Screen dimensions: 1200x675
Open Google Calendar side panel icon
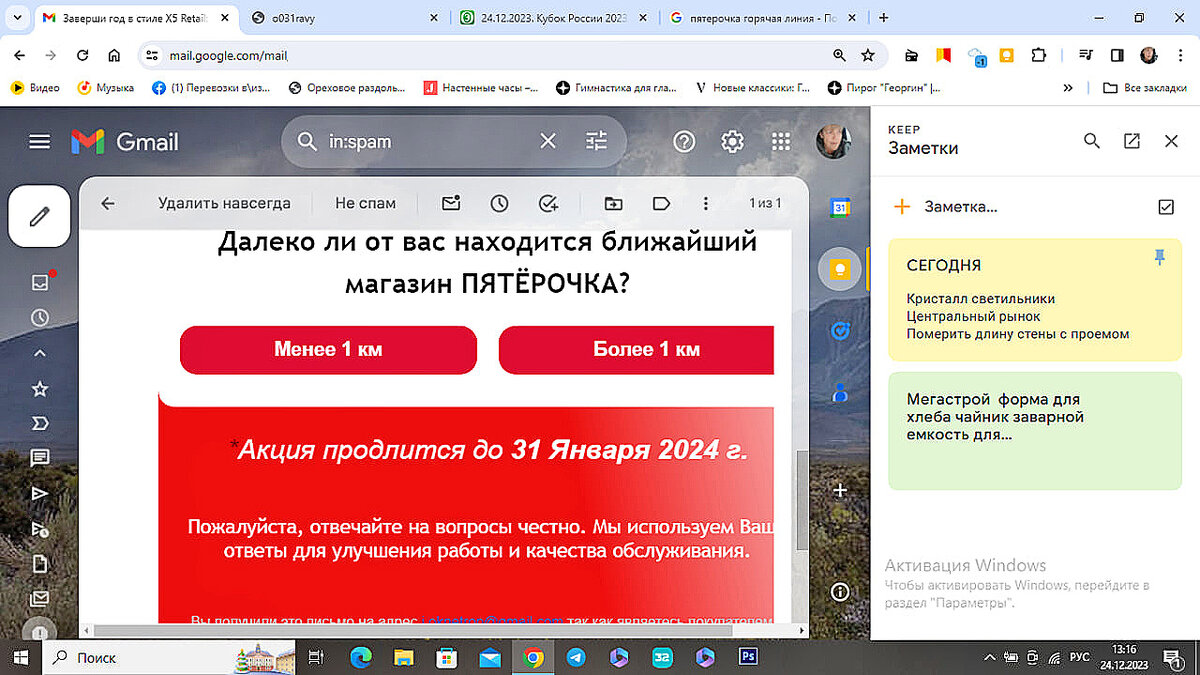841,208
